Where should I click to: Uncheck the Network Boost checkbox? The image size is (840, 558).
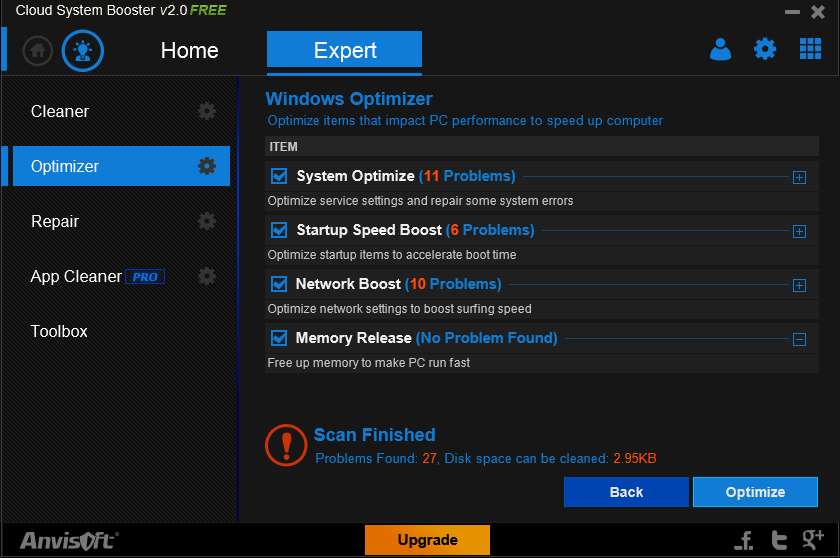279,284
